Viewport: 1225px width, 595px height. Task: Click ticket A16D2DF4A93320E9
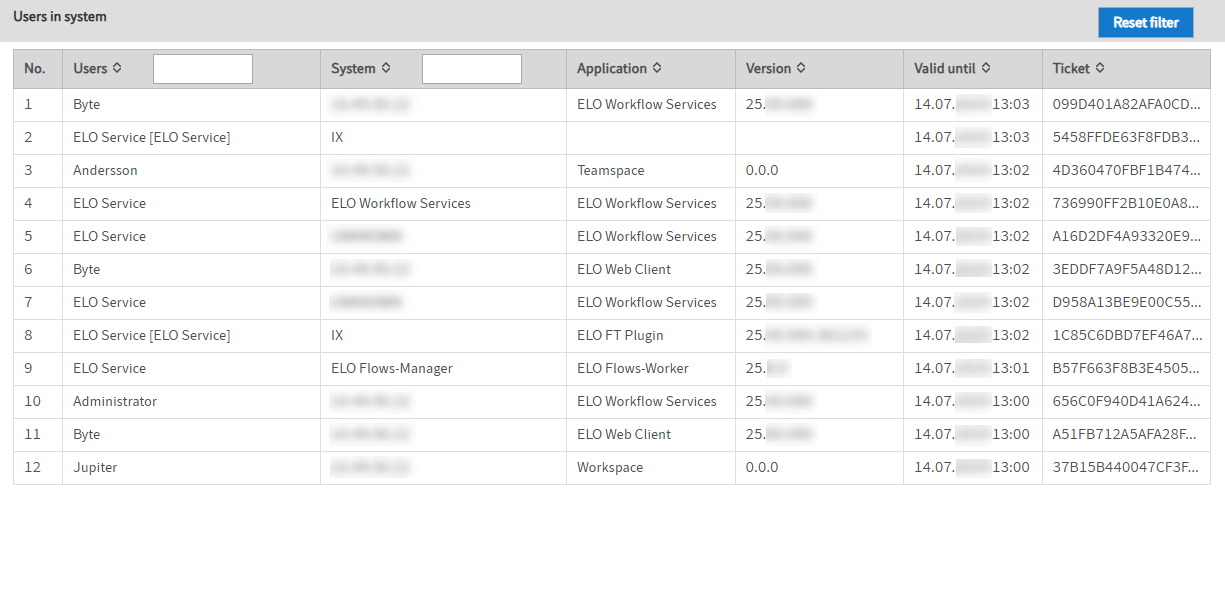1127,236
